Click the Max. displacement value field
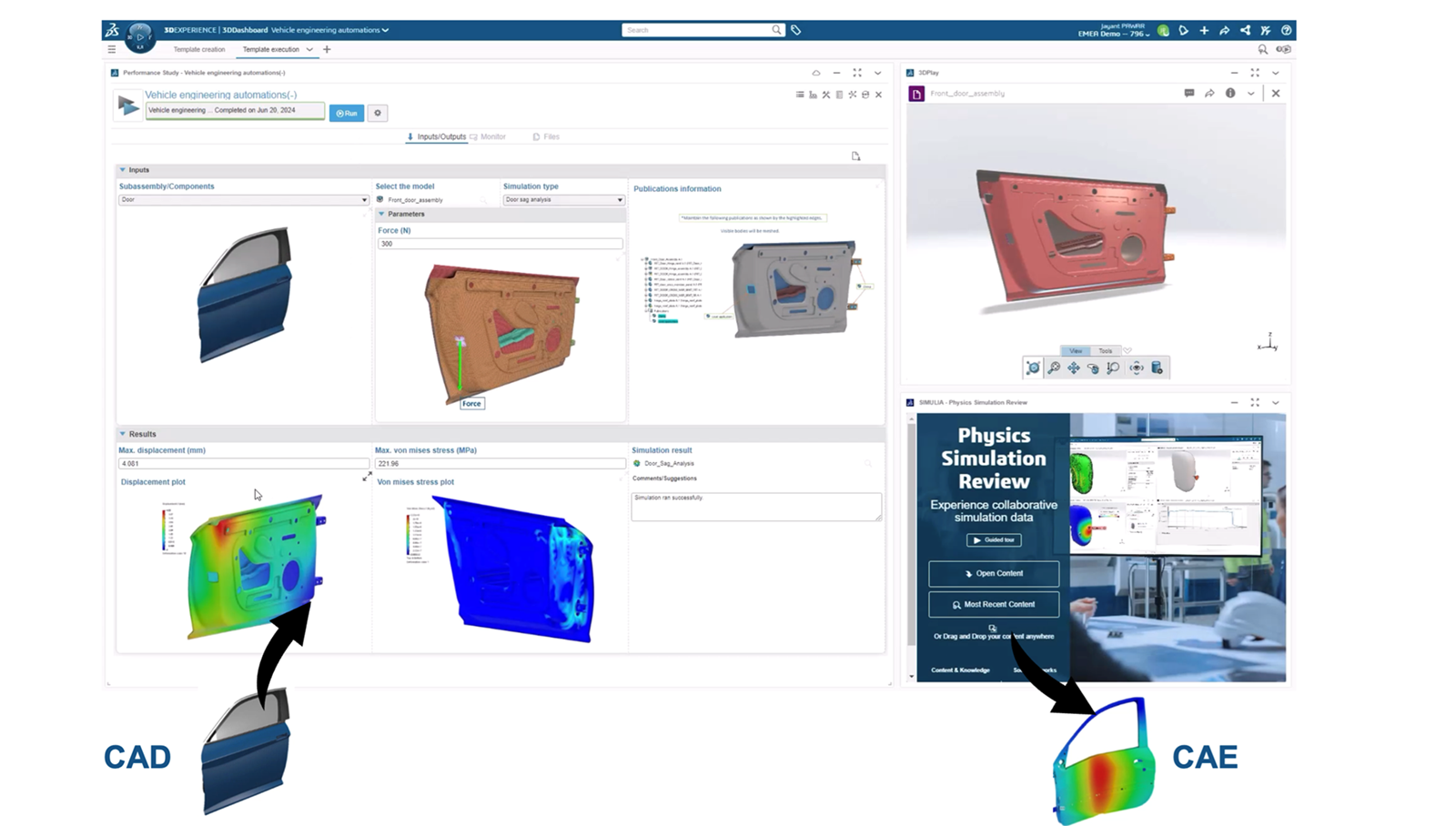Screen dimensions: 1456x826 coord(244,463)
